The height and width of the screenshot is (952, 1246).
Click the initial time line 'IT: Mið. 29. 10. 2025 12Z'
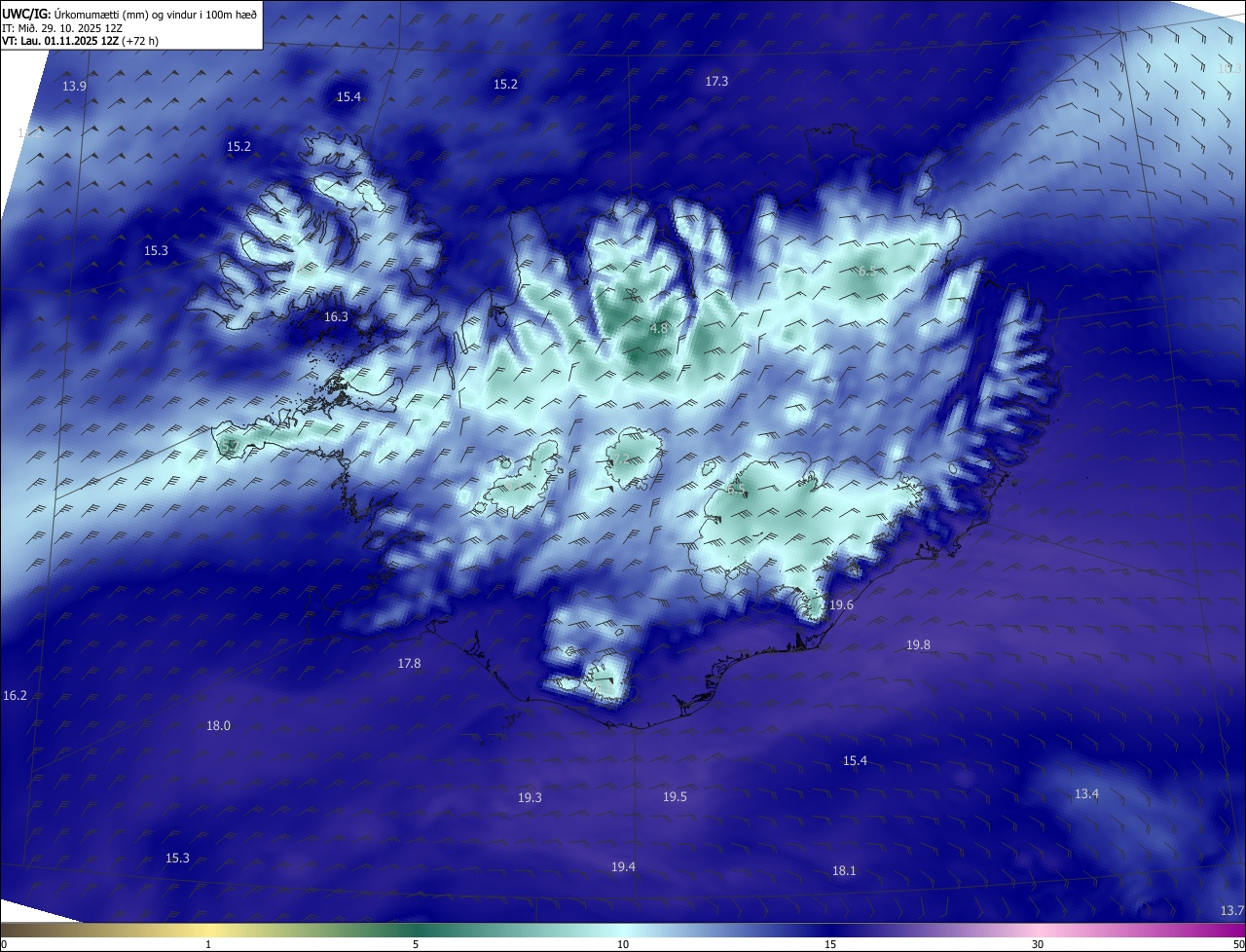point(62,28)
